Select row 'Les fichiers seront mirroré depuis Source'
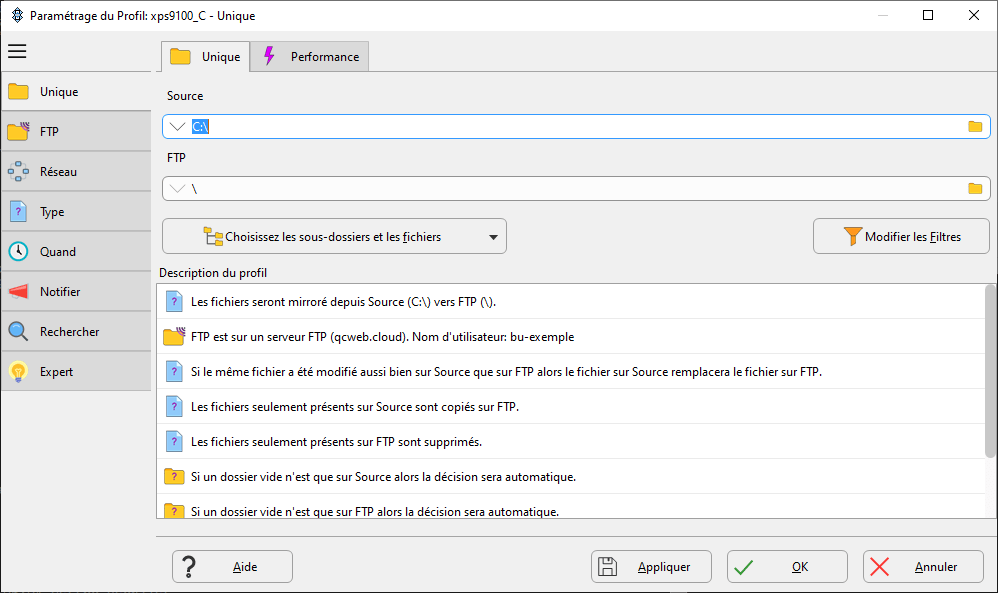This screenshot has height=593, width=998. (x=570, y=302)
